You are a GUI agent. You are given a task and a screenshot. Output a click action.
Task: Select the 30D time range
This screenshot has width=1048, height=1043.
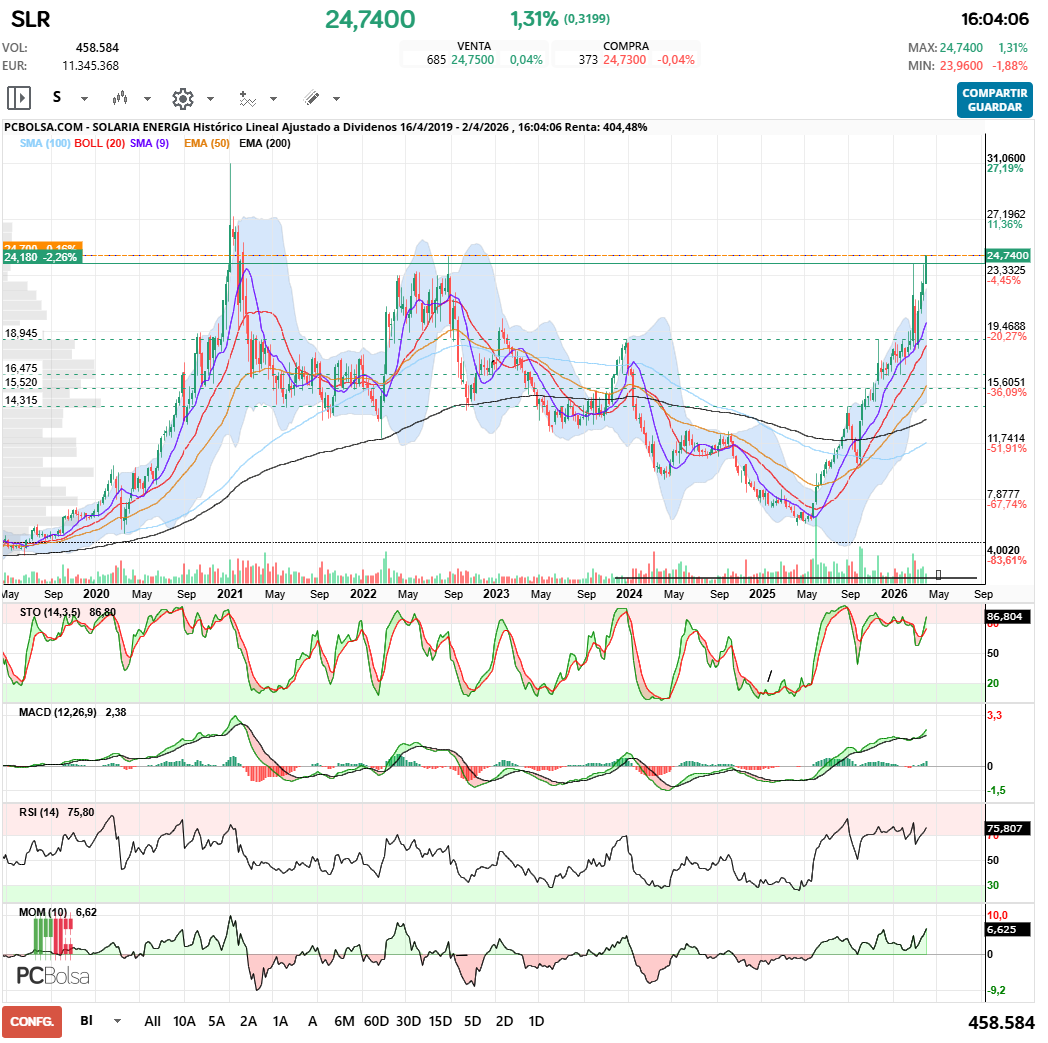[408, 1021]
